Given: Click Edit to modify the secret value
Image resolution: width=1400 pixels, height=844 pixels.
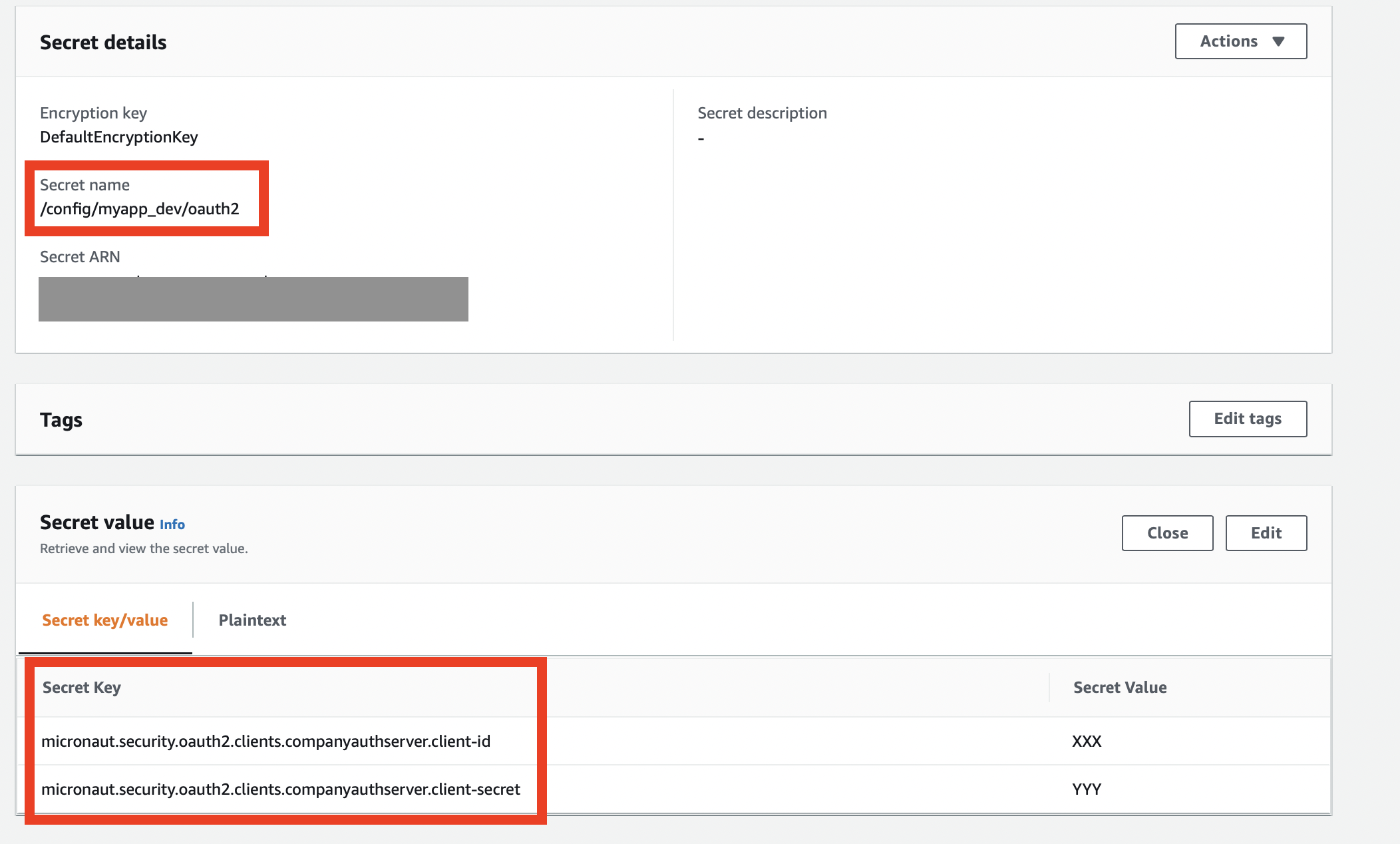Looking at the screenshot, I should (x=1266, y=532).
